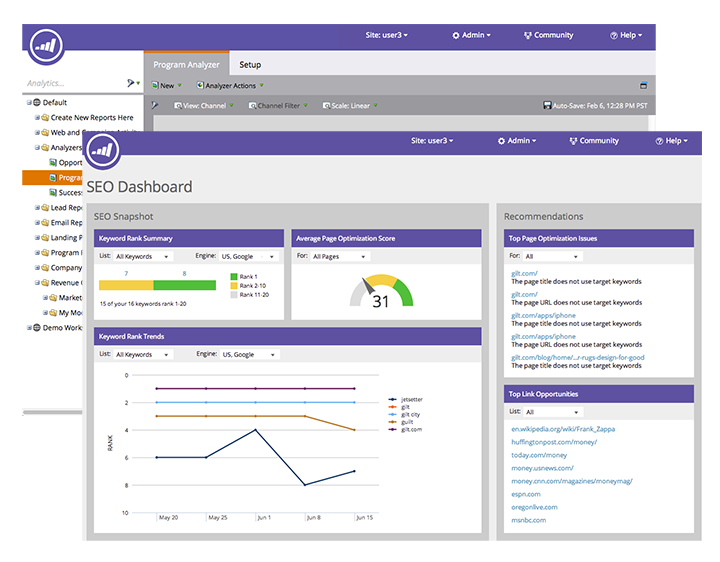Click the filter funnel icon beside View Channel
Viewport: 720px width, 562px height.
point(155,105)
